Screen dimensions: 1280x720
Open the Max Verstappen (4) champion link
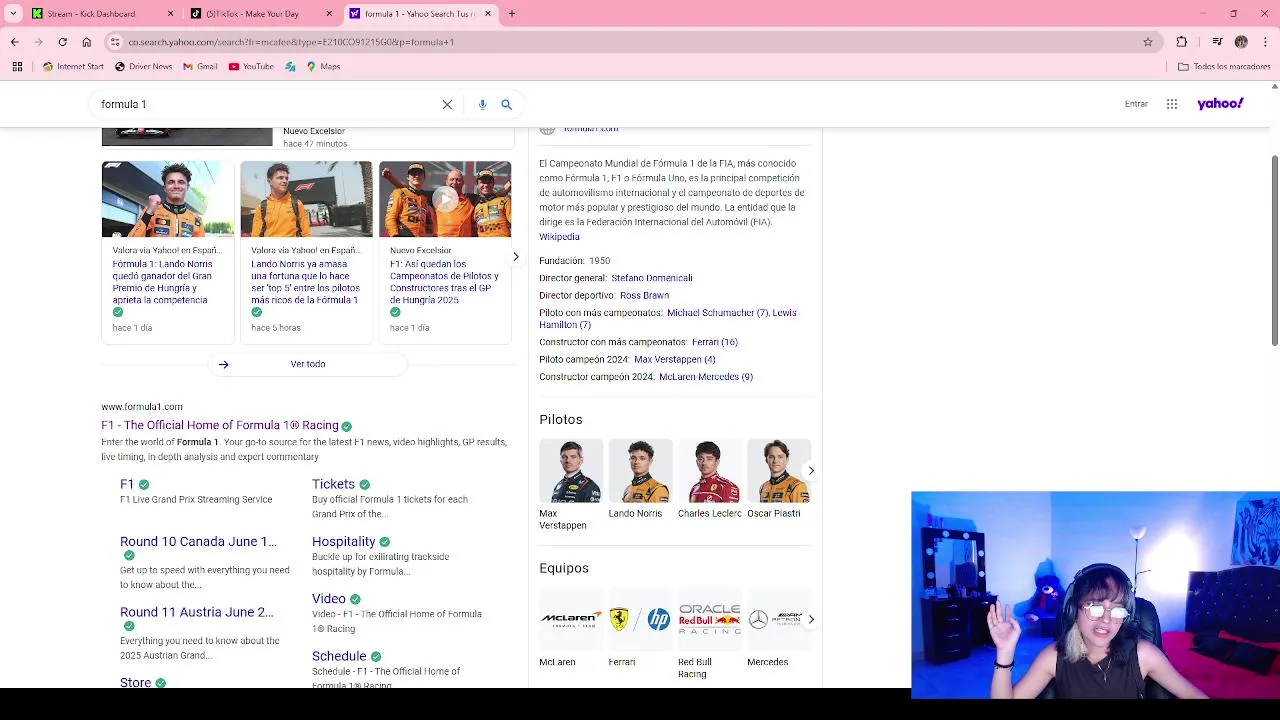coord(675,359)
